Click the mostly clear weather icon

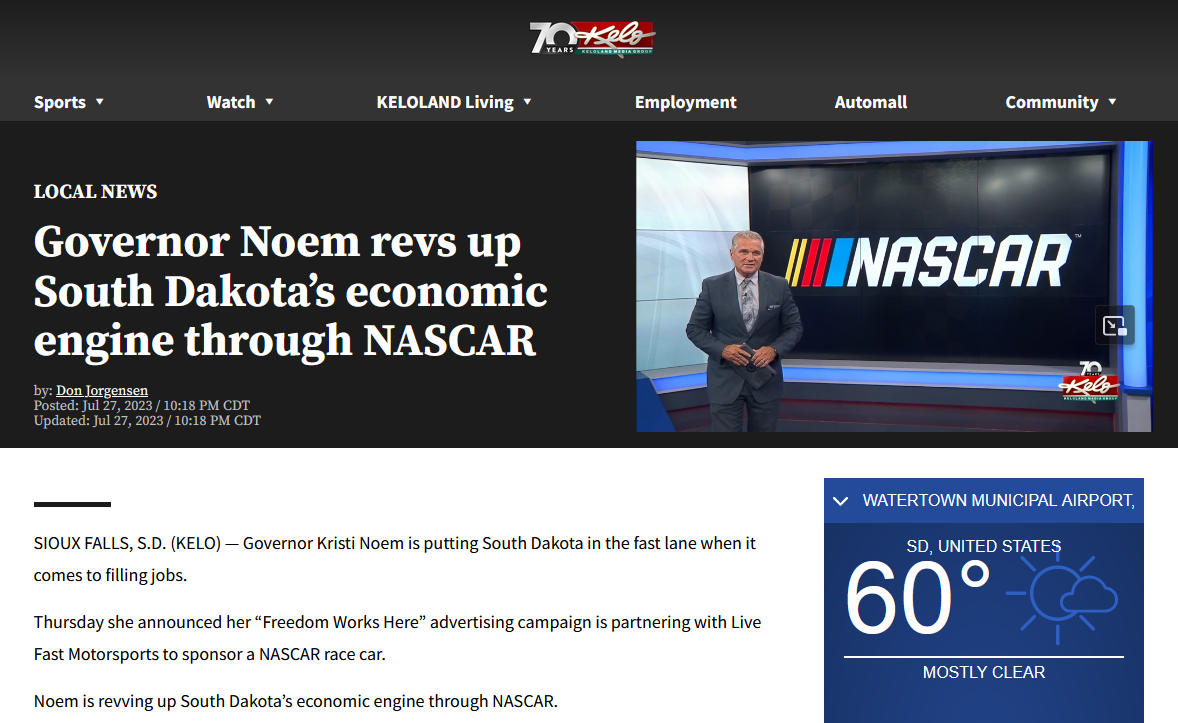[1062, 599]
